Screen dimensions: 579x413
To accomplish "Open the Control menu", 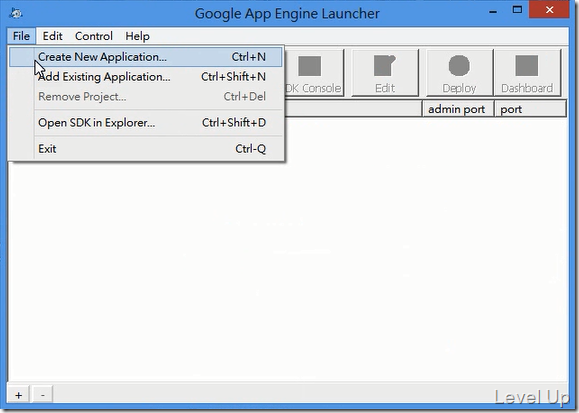I will (x=94, y=36).
